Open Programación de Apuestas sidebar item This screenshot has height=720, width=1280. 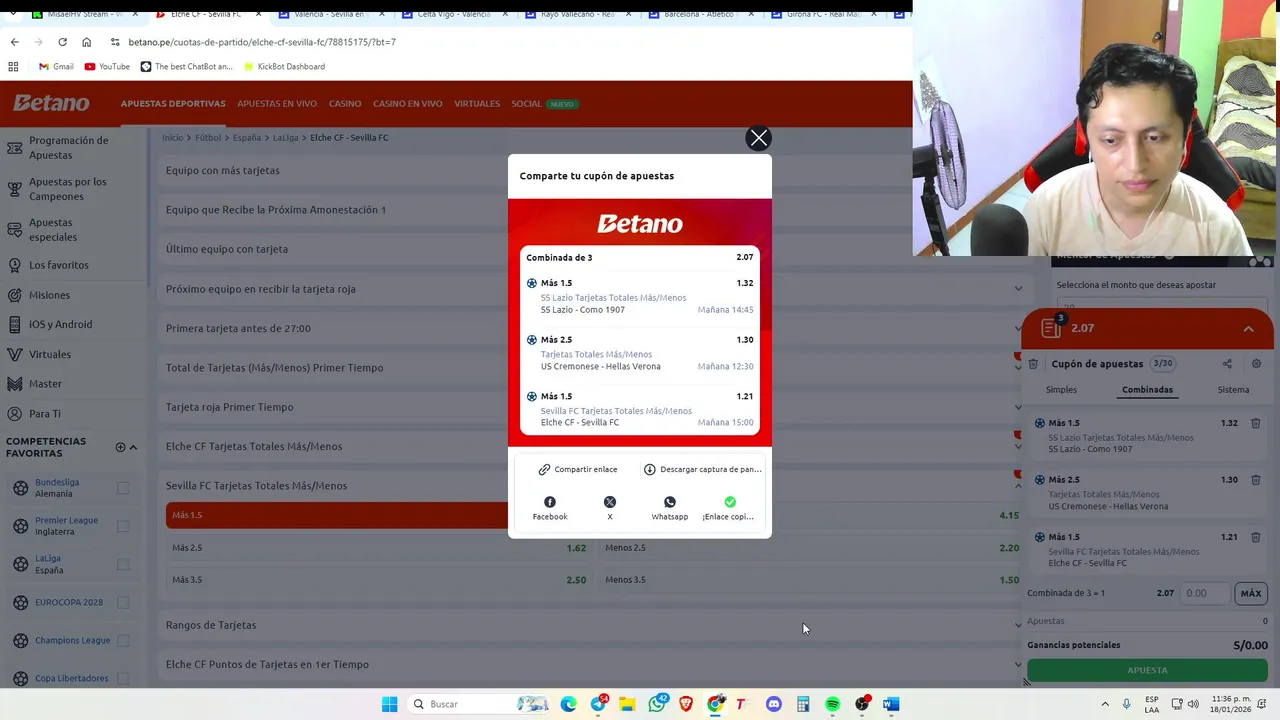click(x=70, y=148)
